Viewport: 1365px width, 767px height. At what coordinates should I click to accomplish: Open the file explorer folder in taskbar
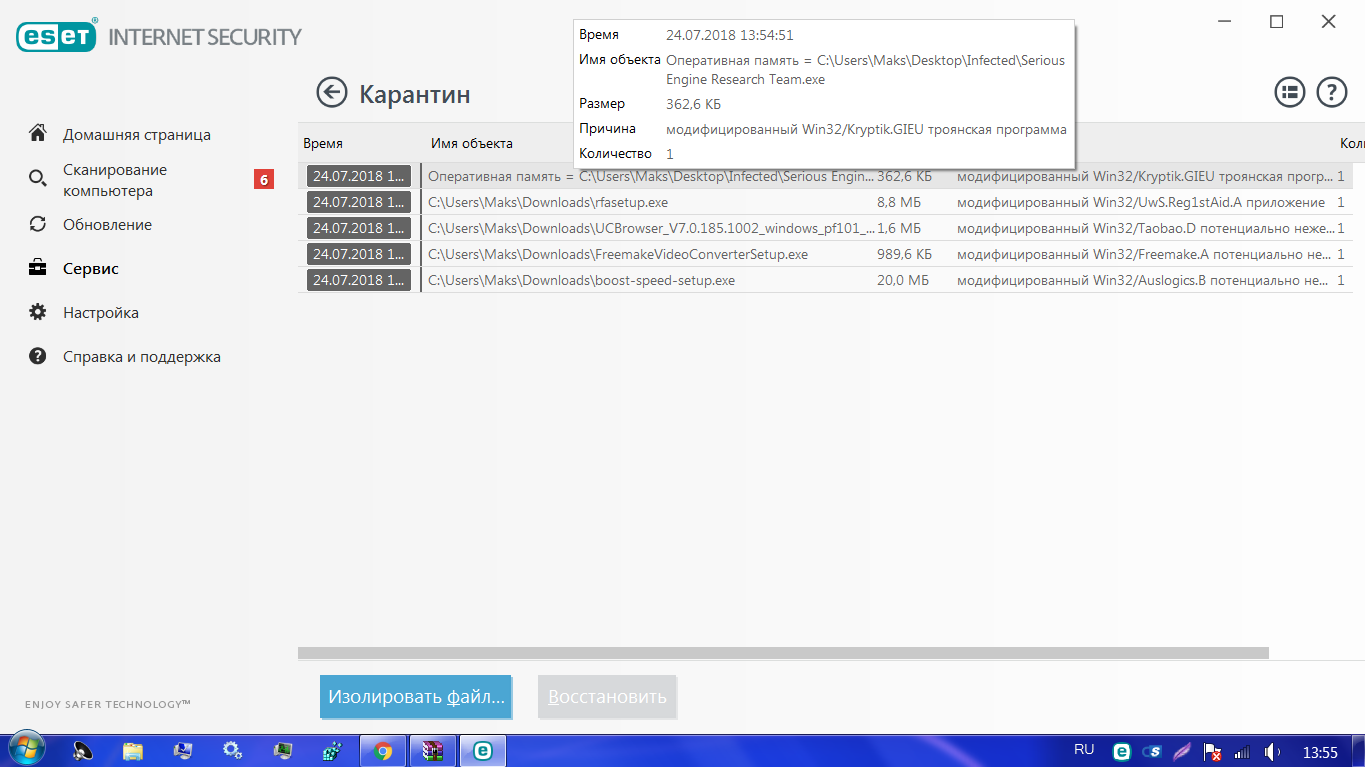[x=133, y=750]
